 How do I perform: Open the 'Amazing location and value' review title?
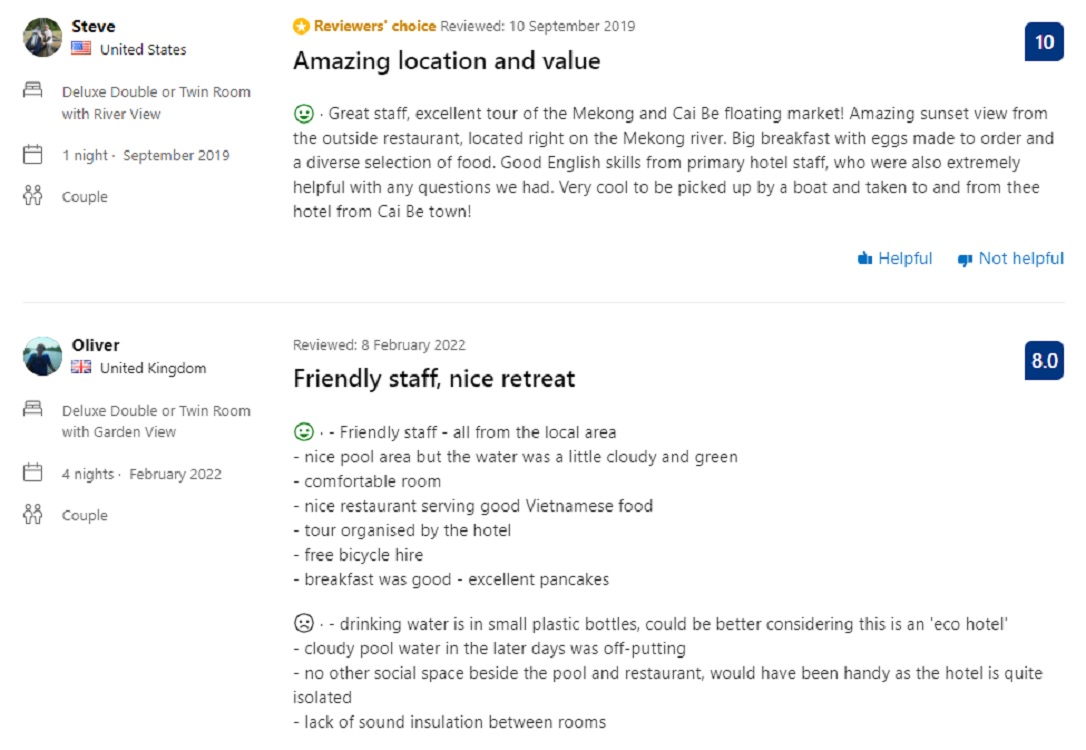click(446, 61)
